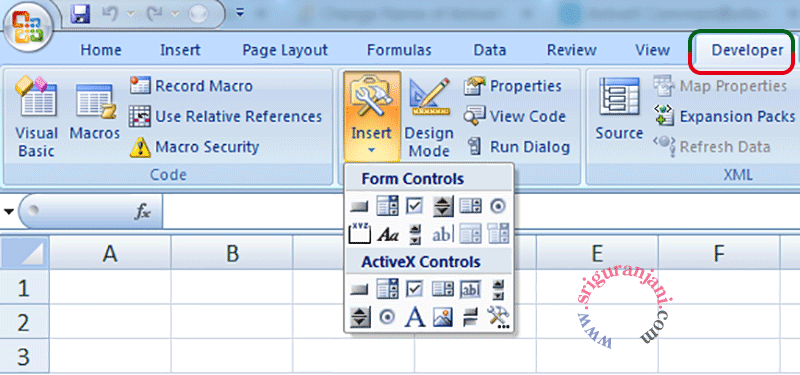
Task: Insert a Form Controls option button
Action: pyautogui.click(x=498, y=207)
